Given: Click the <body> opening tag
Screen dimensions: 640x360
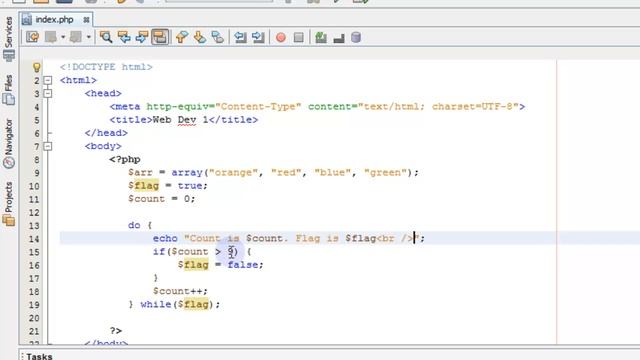Looking at the screenshot, I should tap(103, 146).
